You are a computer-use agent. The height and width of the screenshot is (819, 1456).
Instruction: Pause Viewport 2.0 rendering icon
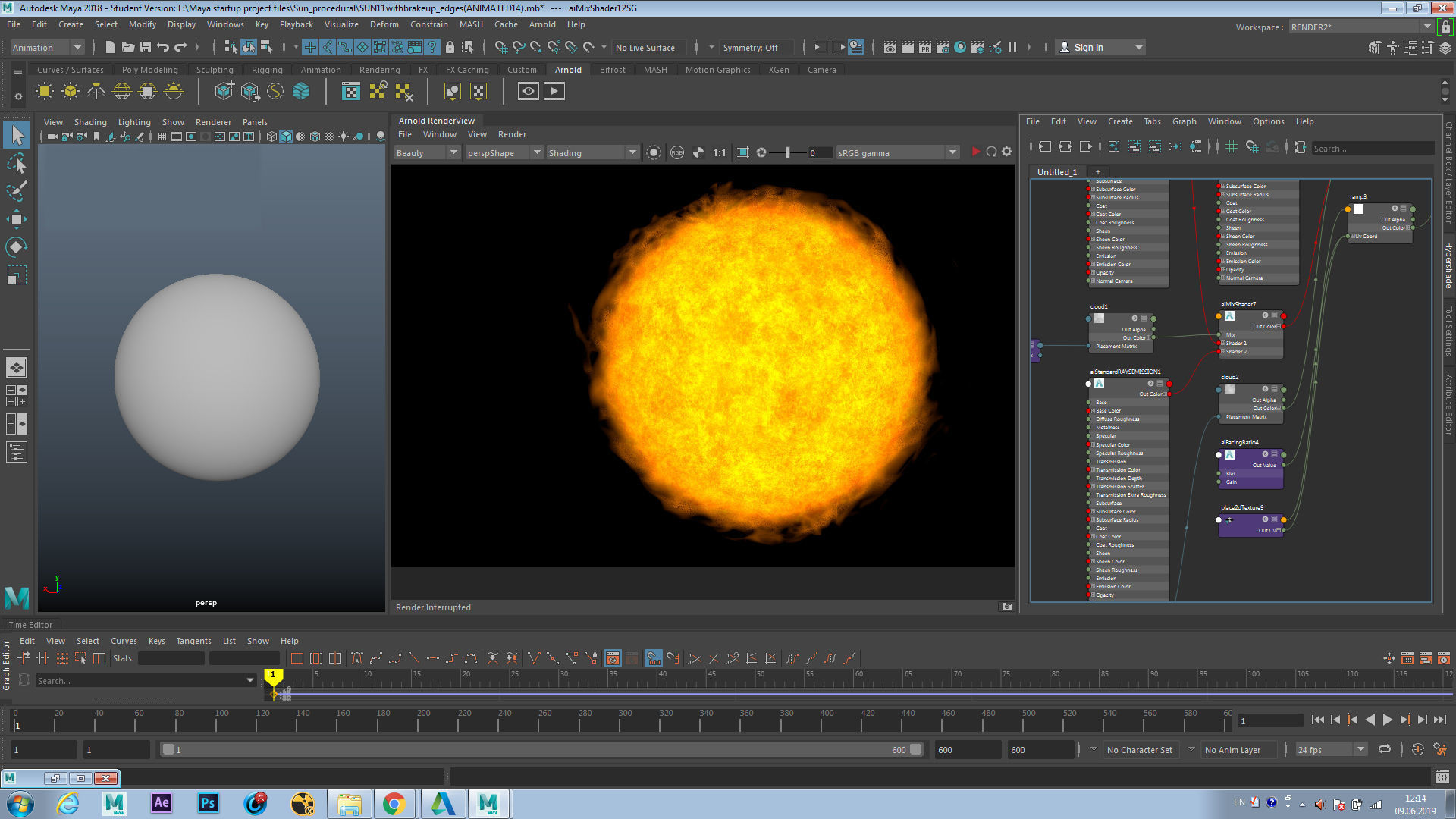tap(1012, 47)
